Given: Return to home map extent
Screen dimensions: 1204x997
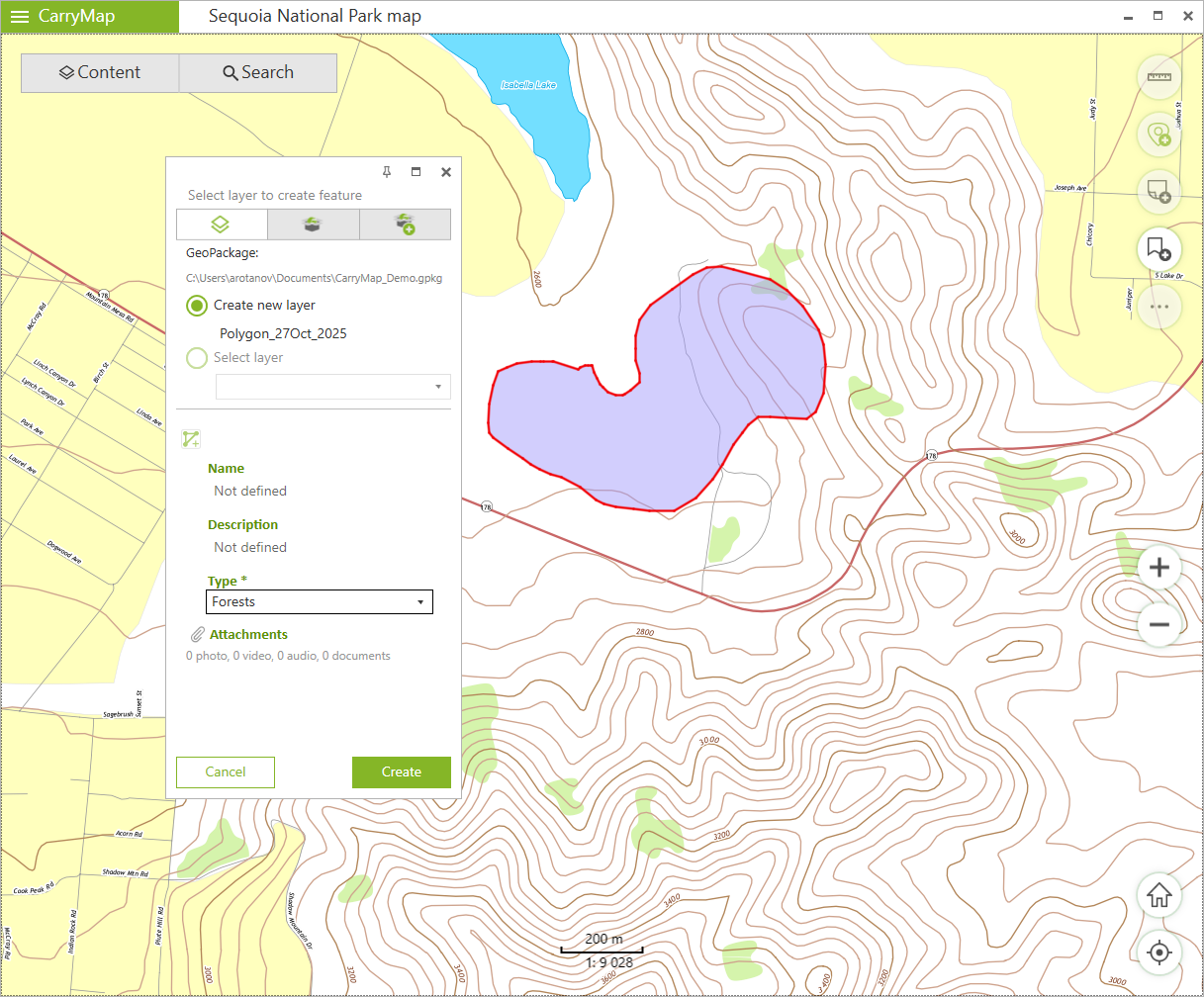Looking at the screenshot, I should 1159,896.
